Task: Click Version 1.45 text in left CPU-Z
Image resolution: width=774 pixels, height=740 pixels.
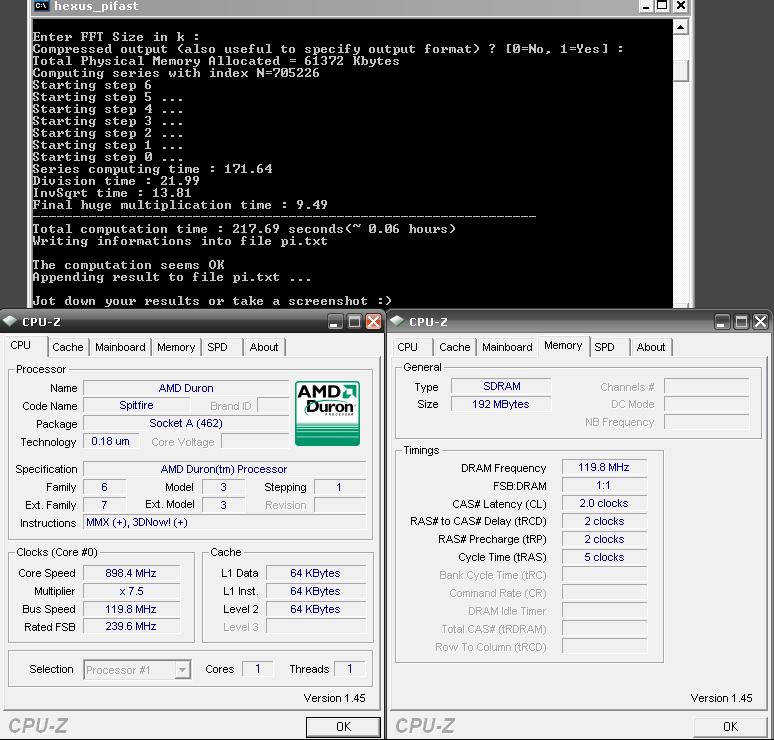Action: [x=334, y=698]
